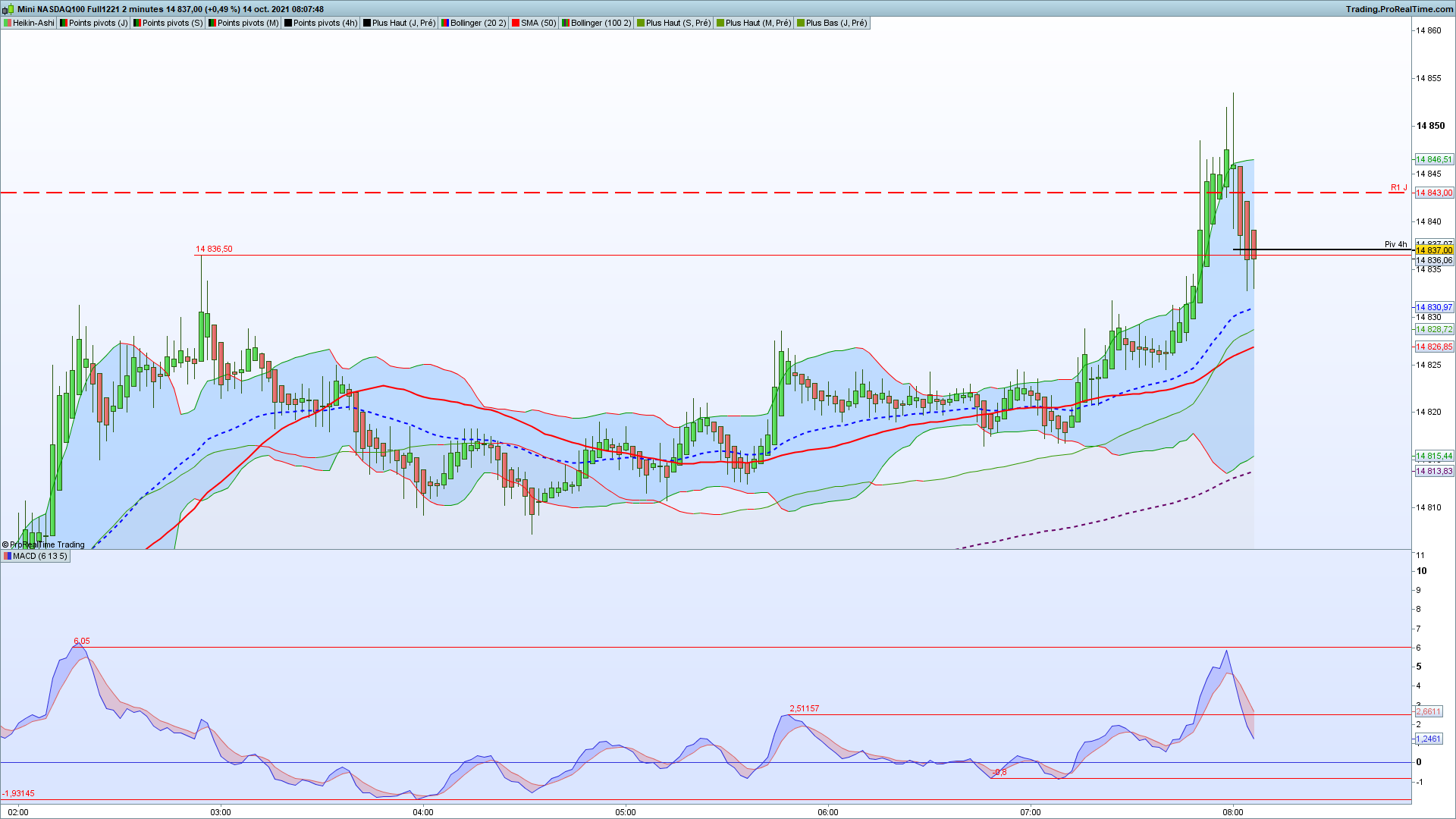Click the R1 J pivot line label
This screenshot has width=1456, height=819.
(1398, 187)
